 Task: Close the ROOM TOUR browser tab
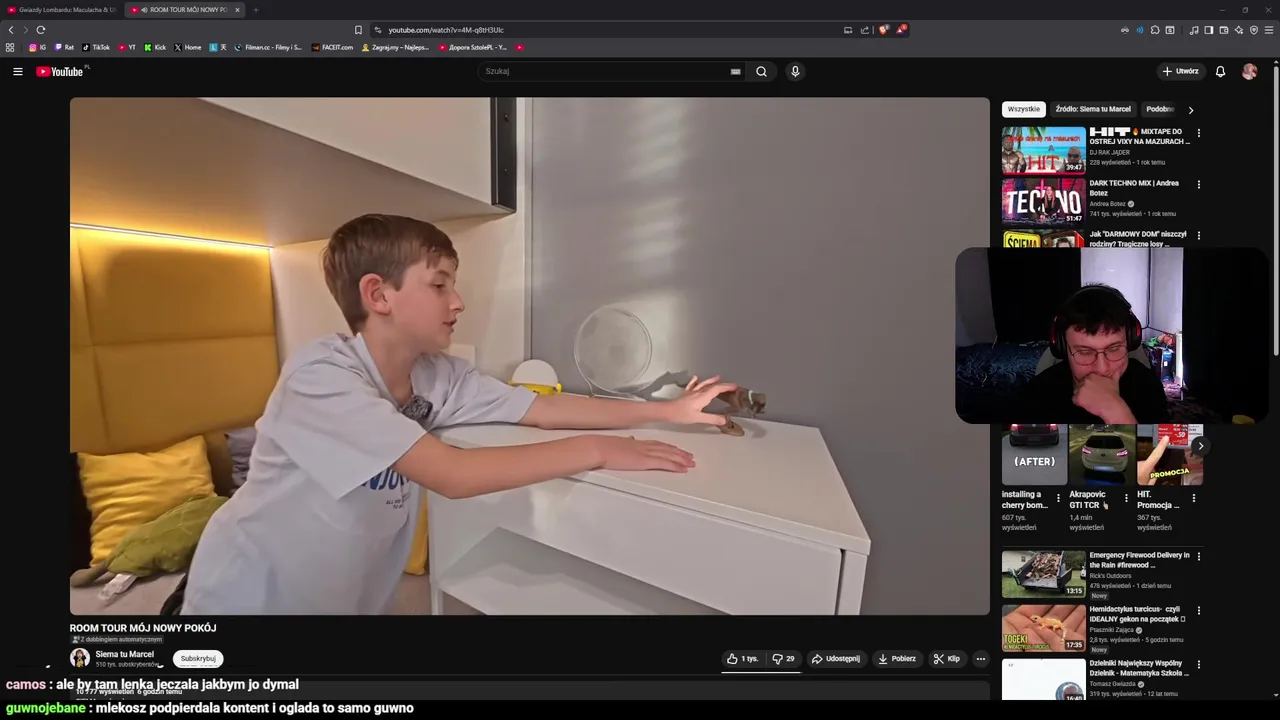[237, 10]
